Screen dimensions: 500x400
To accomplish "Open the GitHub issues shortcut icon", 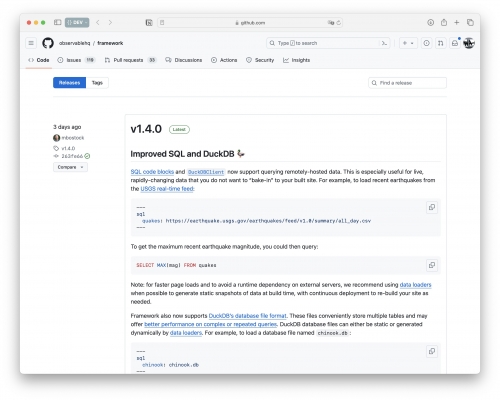I will coord(426,43).
